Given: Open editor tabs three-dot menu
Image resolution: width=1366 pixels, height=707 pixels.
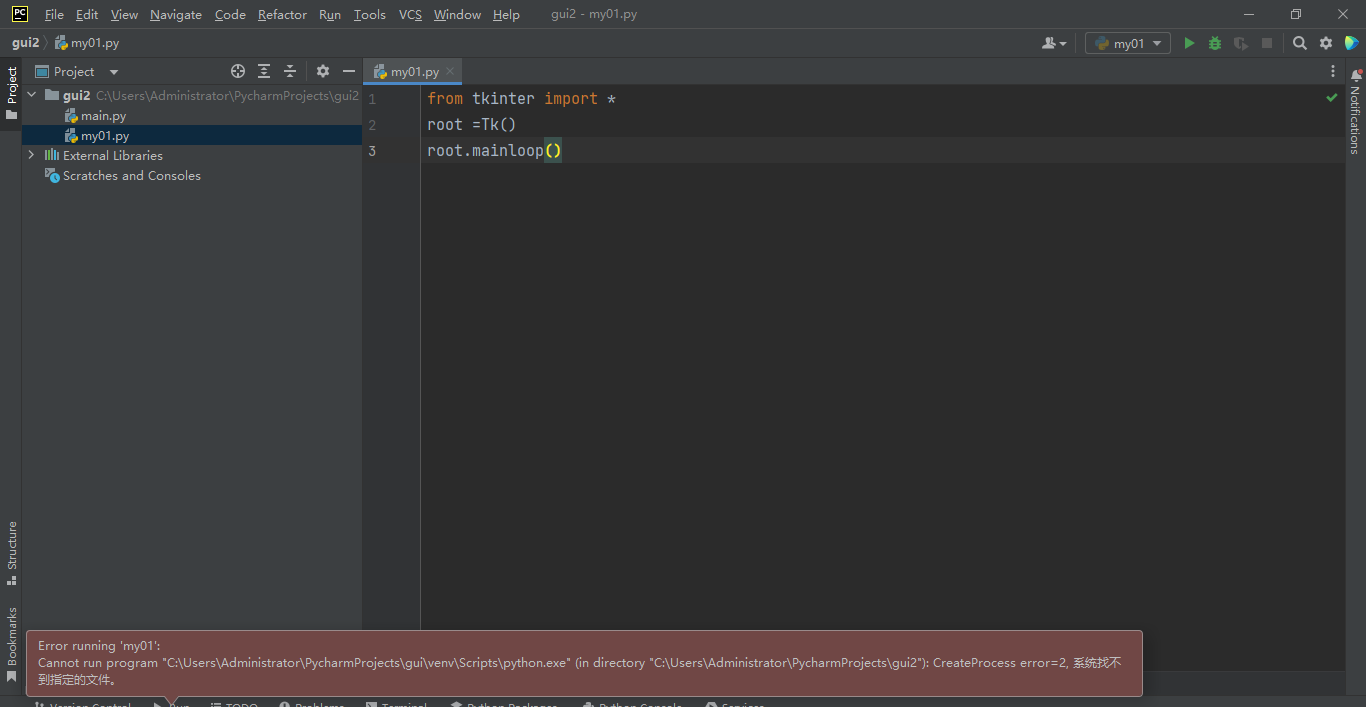Looking at the screenshot, I should click(1333, 71).
